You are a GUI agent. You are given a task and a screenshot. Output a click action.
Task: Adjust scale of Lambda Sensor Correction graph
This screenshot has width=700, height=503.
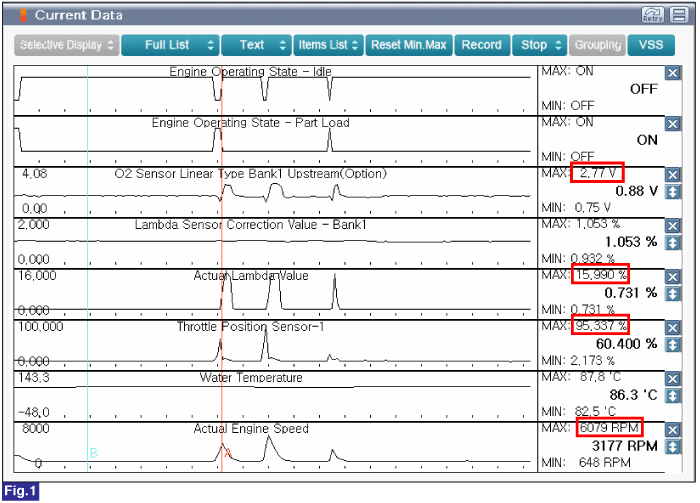[x=673, y=243]
